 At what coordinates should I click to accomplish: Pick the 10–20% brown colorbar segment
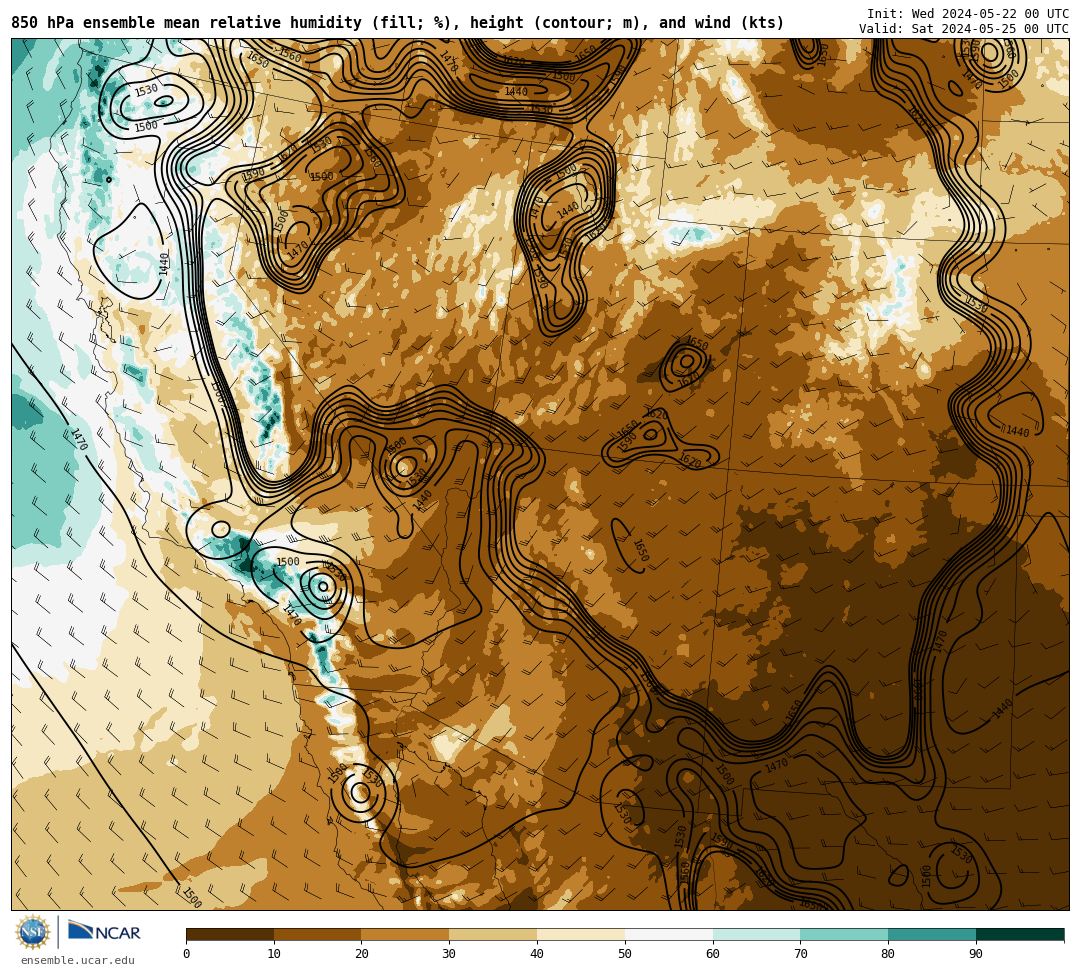click(318, 934)
